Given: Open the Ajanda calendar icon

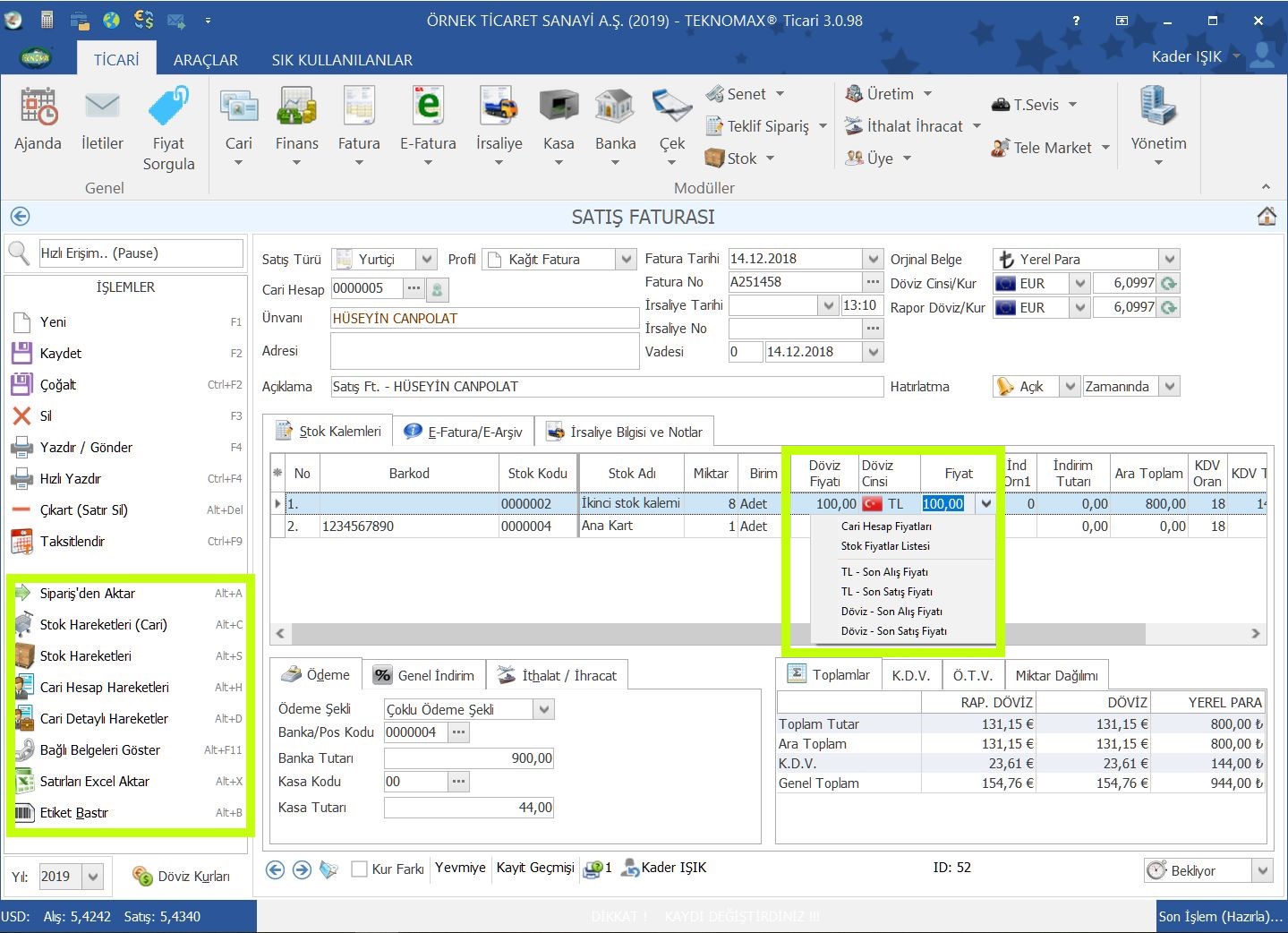Looking at the screenshot, I should pos(38,107).
